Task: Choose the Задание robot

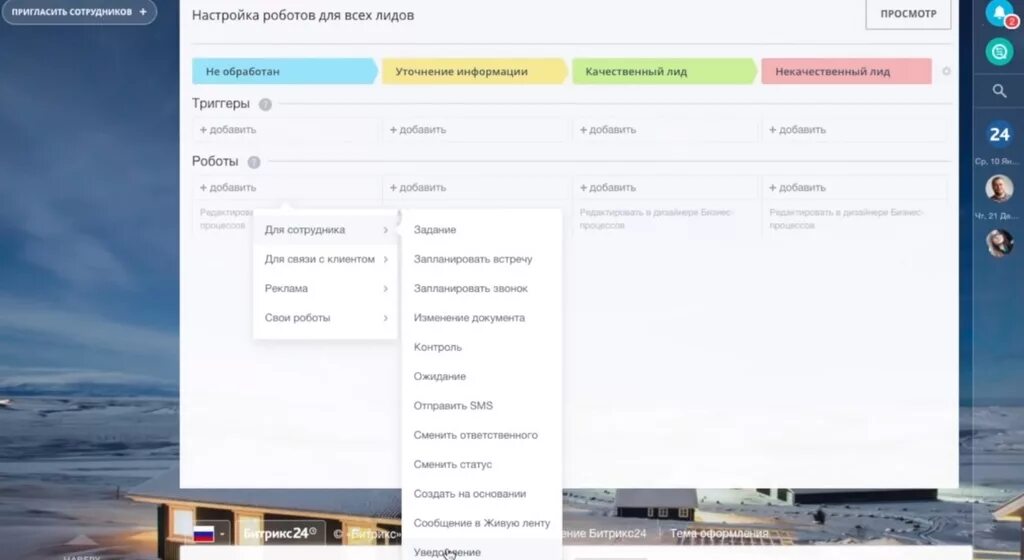Action: tap(482, 230)
